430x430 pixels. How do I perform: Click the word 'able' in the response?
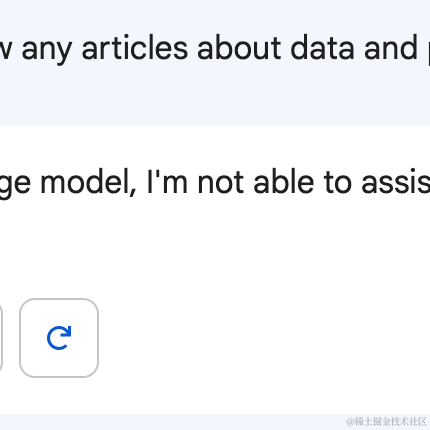[284, 183]
